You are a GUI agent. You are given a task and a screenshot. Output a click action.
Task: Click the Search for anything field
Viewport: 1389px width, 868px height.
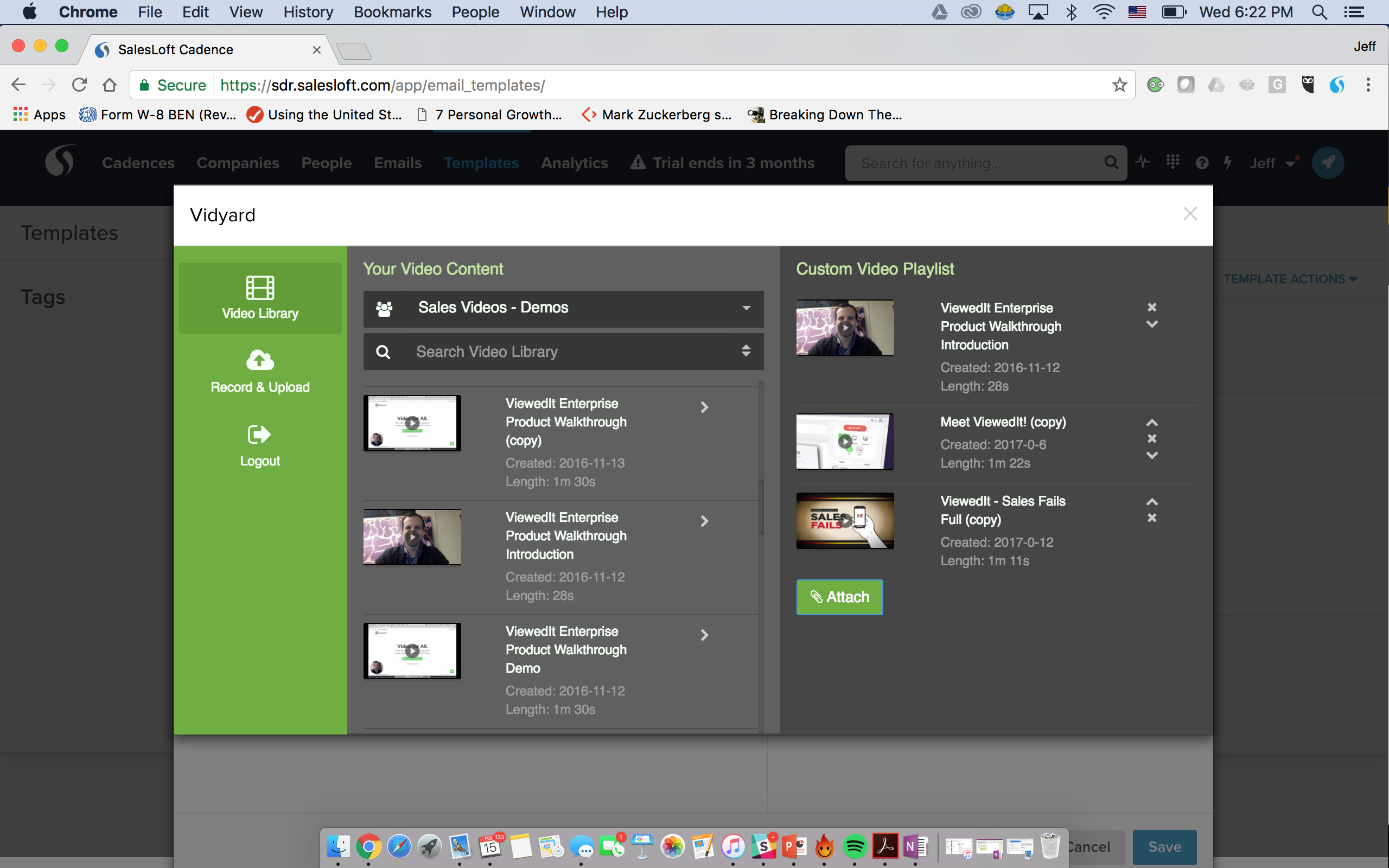[985, 163]
